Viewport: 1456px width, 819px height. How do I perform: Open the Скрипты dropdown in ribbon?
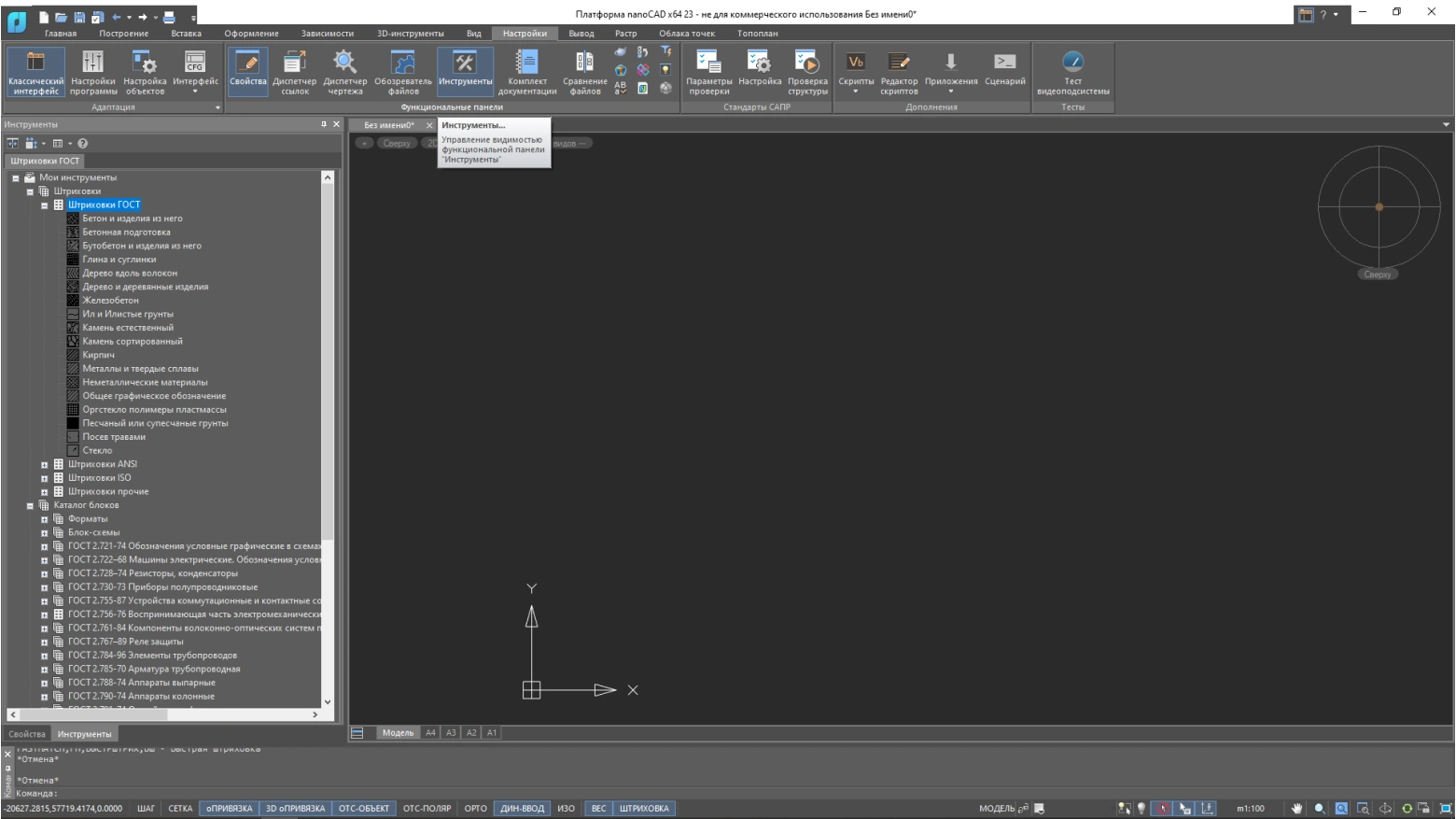[855, 92]
